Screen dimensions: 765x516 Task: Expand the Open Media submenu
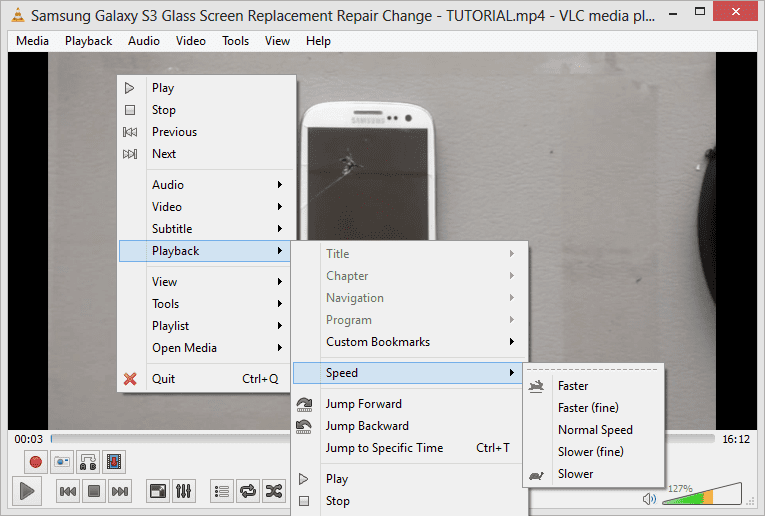click(x=207, y=347)
